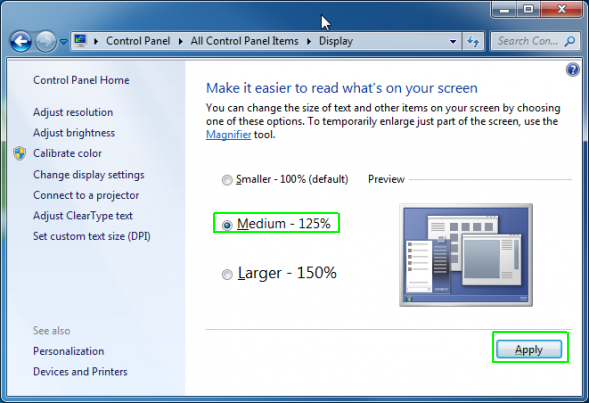This screenshot has height=403, width=589.
Task: Click the display preview image
Action: pos(466,255)
